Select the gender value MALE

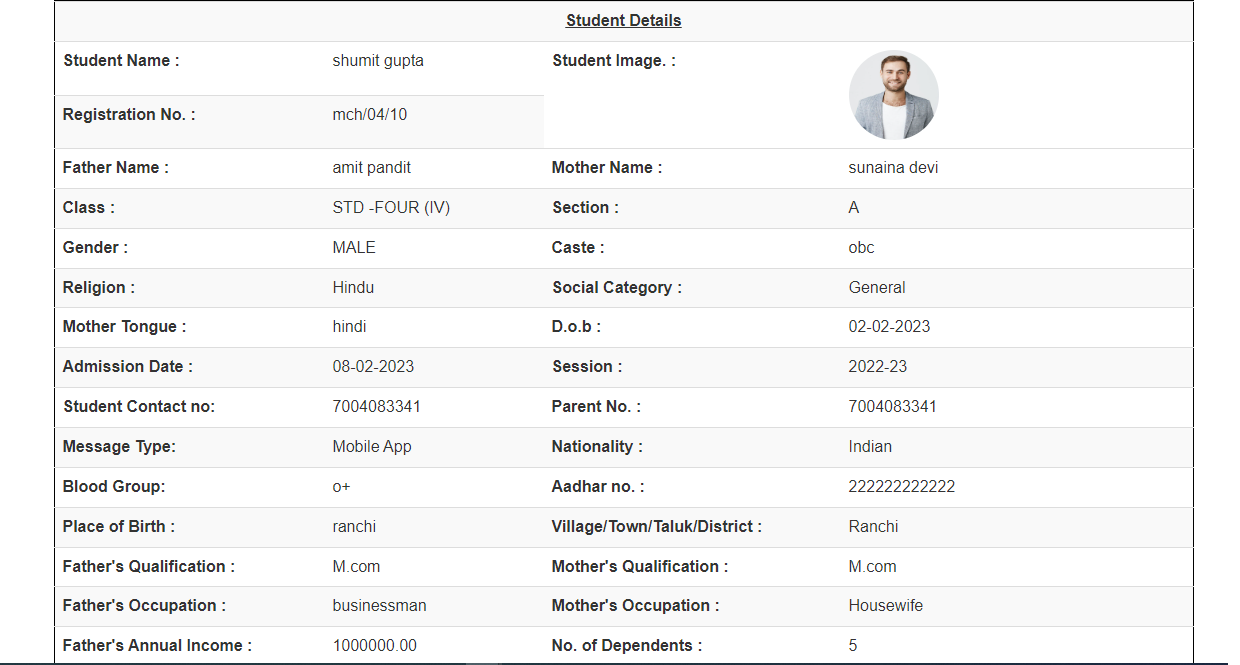coord(354,248)
